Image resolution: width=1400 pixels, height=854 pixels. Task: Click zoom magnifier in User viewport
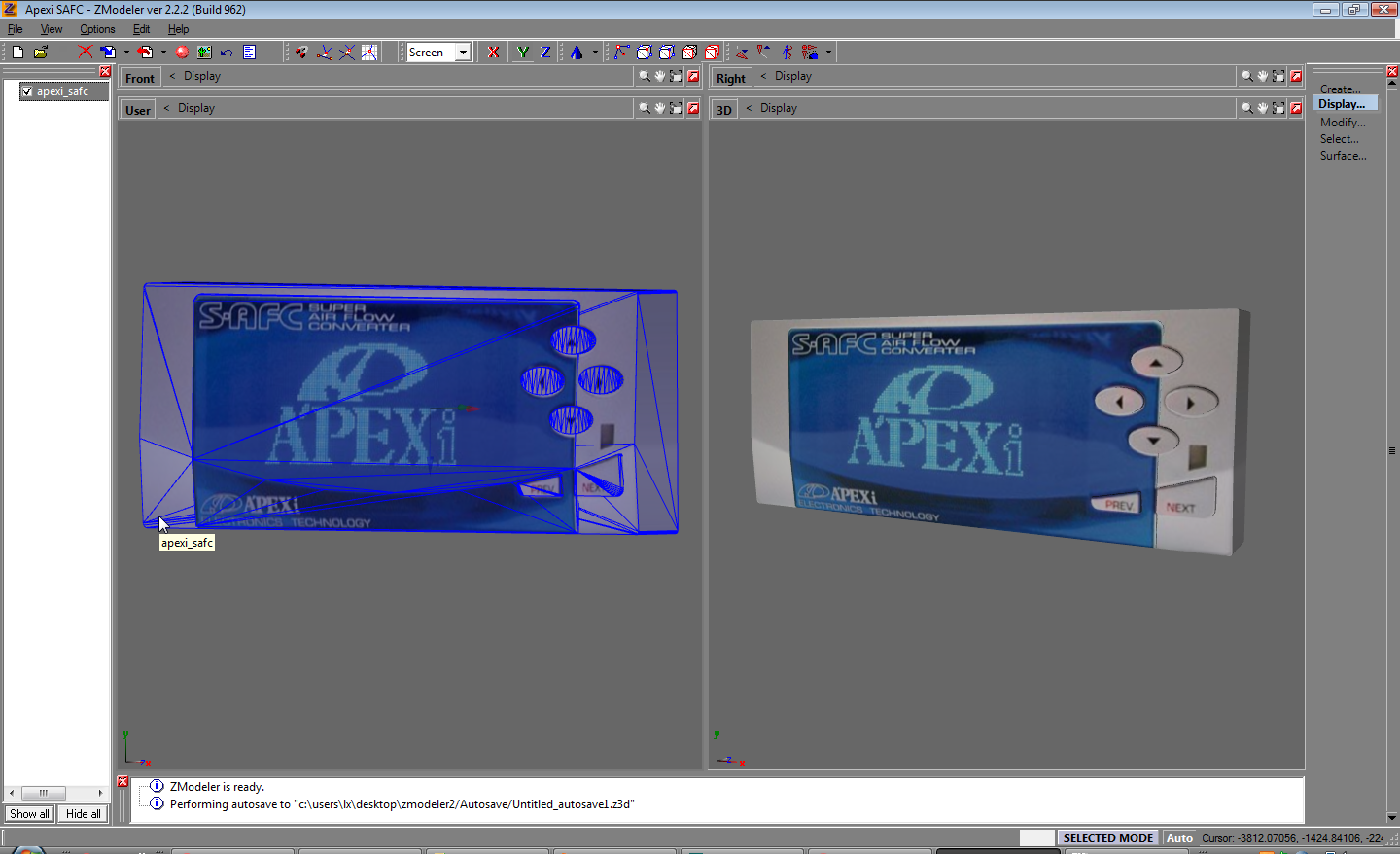[645, 108]
